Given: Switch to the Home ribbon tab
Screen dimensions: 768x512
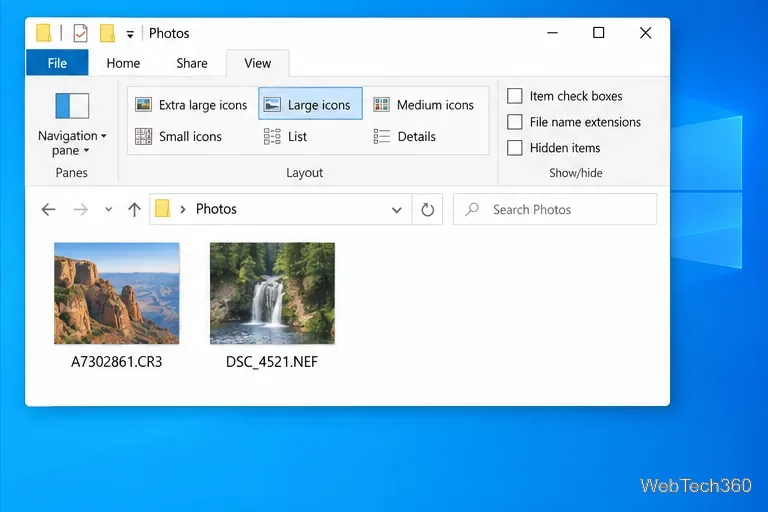Looking at the screenshot, I should (x=123, y=63).
